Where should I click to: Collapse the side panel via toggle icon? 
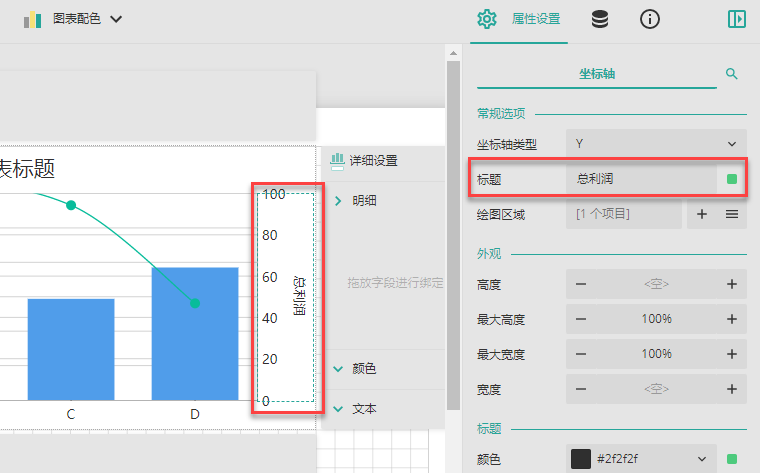[737, 19]
